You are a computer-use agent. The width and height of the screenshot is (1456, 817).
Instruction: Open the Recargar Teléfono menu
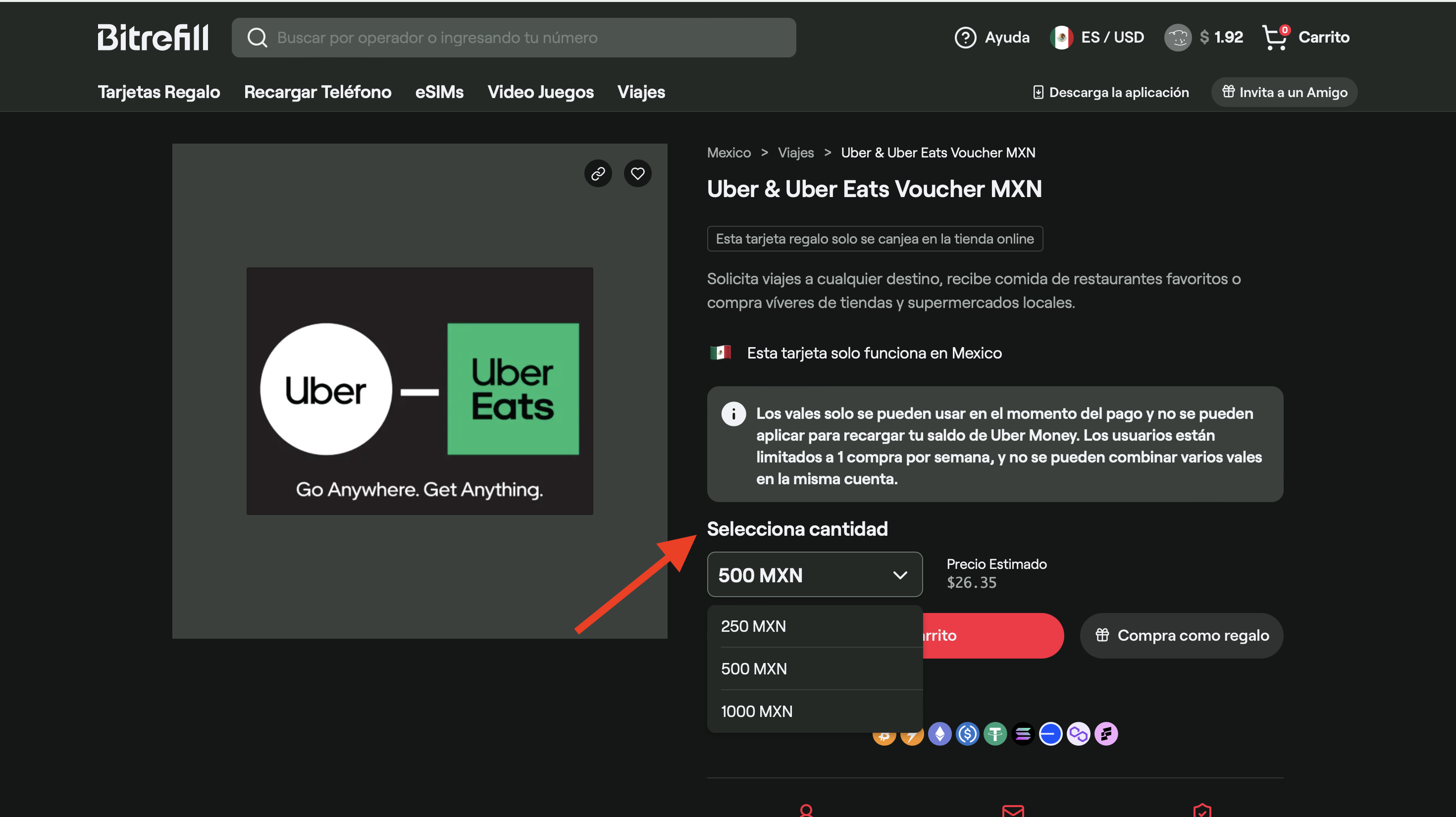pos(317,92)
